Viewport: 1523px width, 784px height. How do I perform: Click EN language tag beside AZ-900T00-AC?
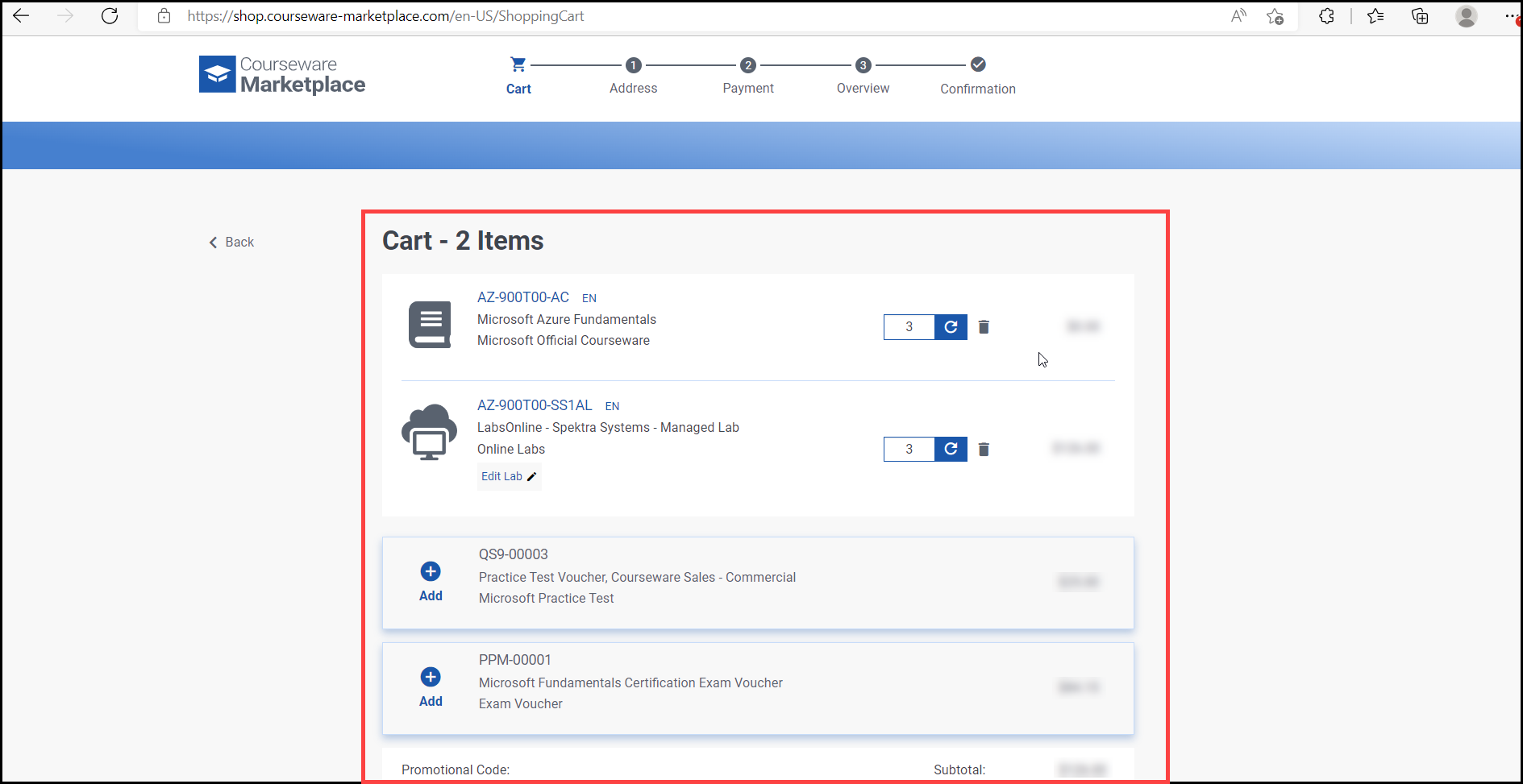[x=589, y=298]
